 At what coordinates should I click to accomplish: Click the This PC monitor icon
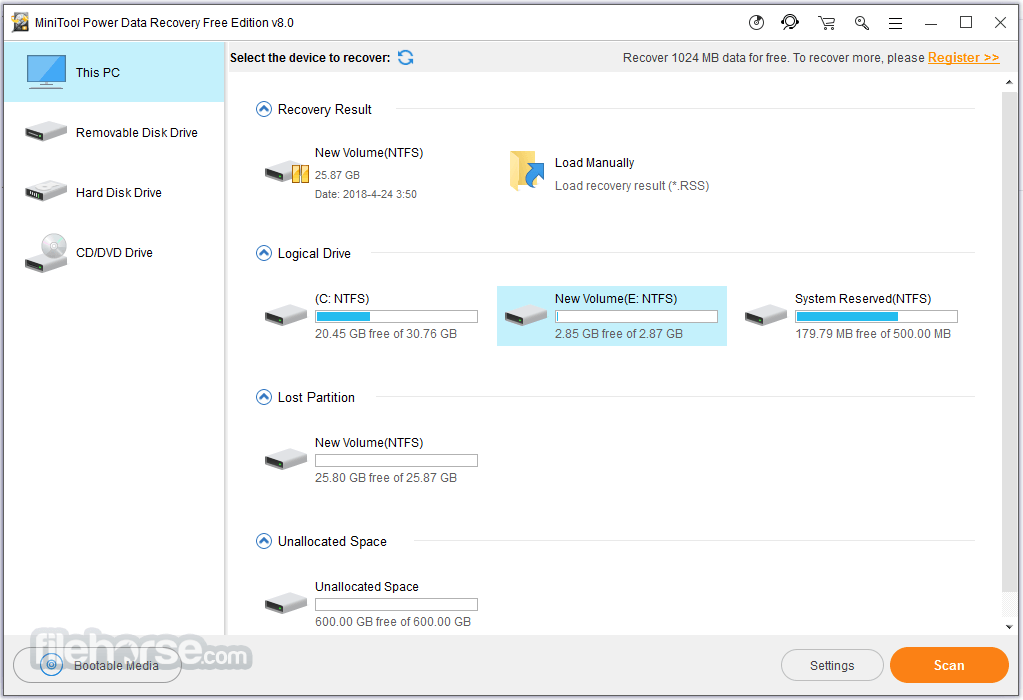point(46,72)
